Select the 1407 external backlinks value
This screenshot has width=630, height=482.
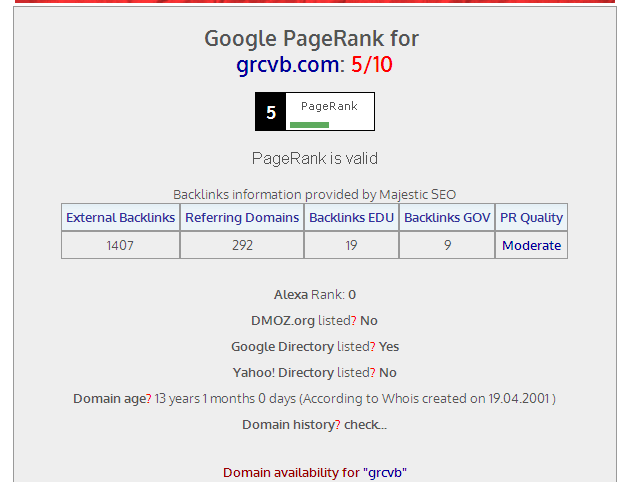click(x=120, y=245)
